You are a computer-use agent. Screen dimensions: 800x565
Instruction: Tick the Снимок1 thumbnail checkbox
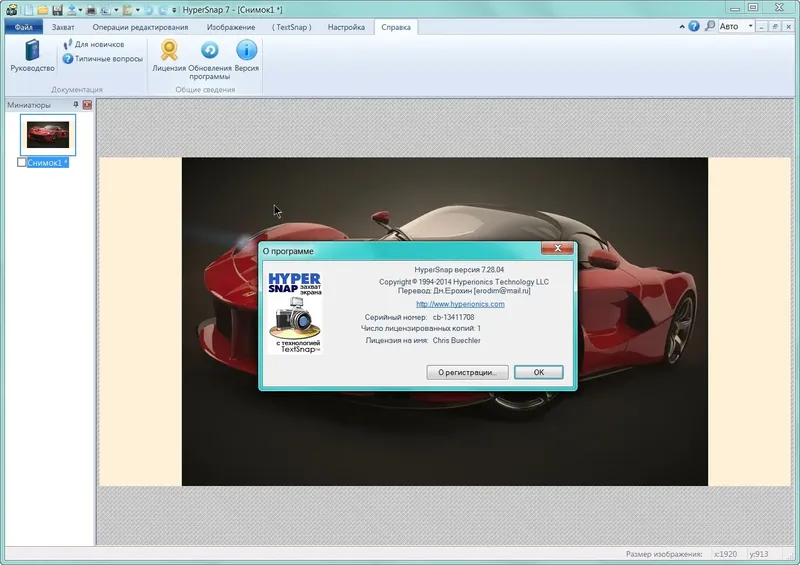(22, 162)
